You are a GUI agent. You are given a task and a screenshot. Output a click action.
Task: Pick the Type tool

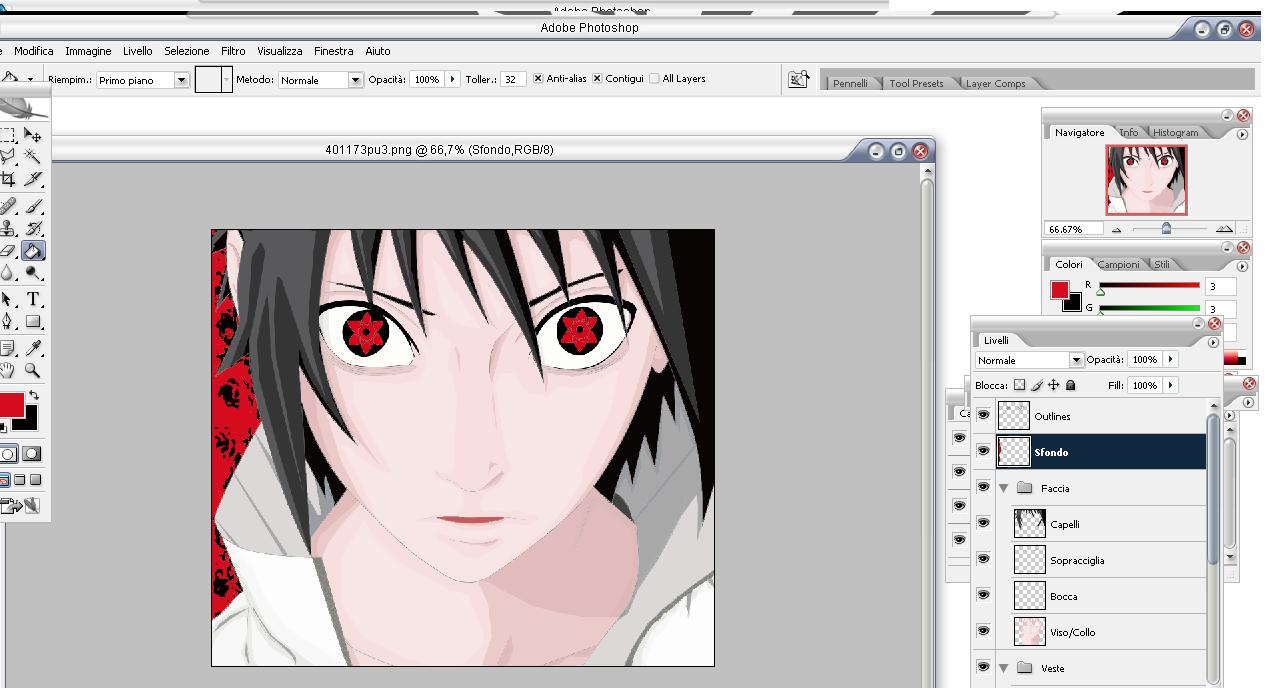click(33, 299)
